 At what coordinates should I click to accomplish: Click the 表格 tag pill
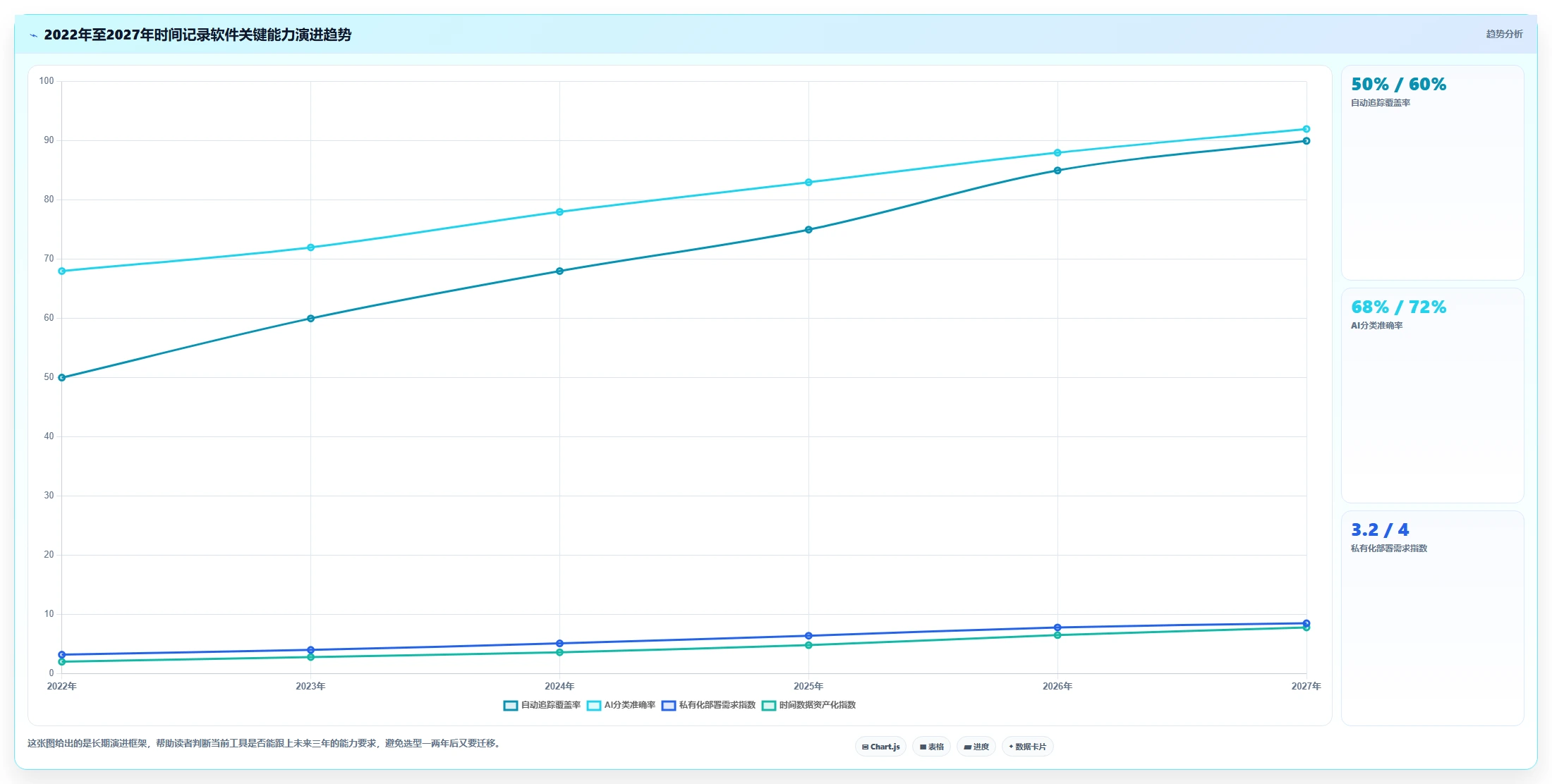pos(931,747)
